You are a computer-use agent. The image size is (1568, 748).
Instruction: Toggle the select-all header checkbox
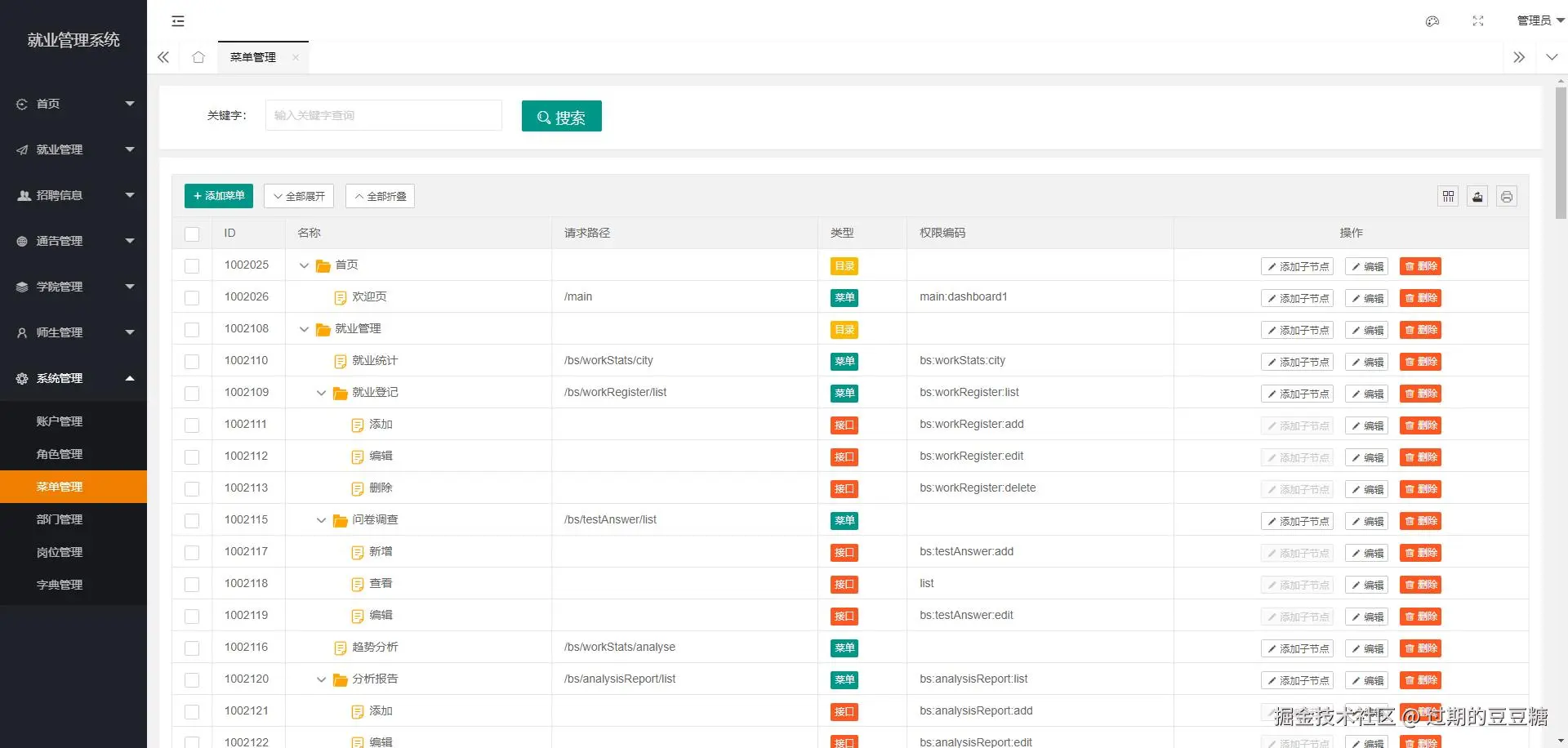click(x=192, y=234)
